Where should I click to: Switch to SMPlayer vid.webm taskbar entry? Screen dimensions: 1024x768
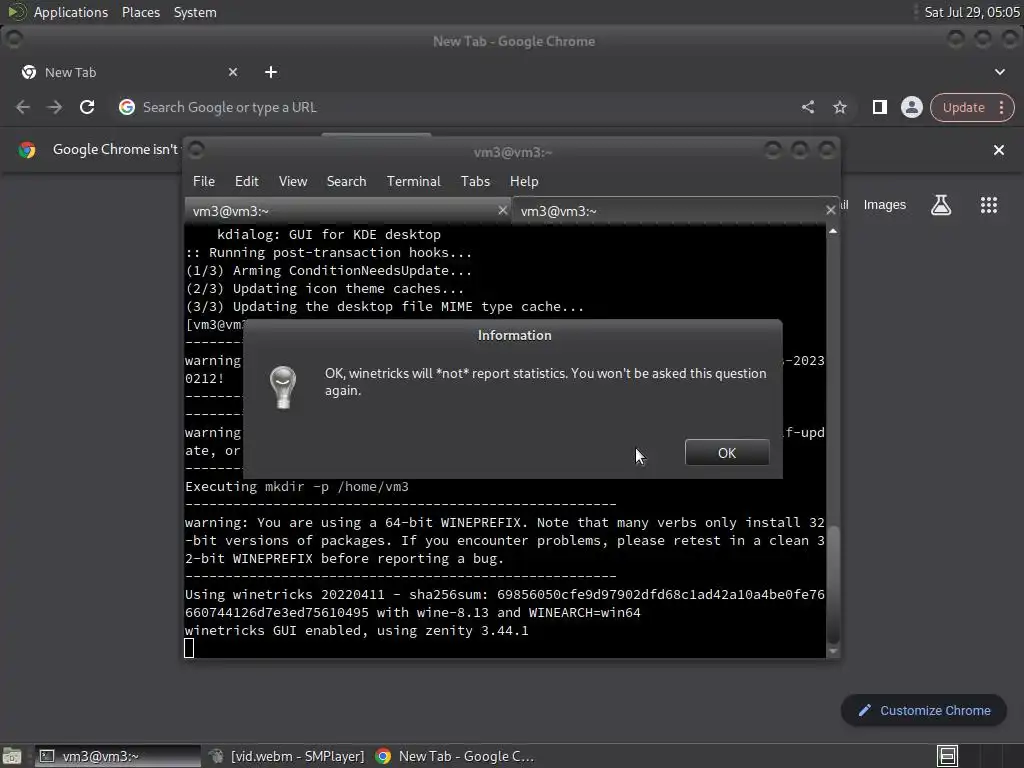[x=286, y=756]
